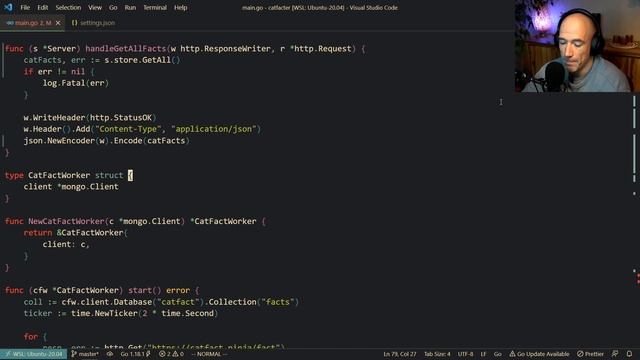This screenshot has width=640, height=360.
Task: Open the Terminal menu
Action: 155,7
